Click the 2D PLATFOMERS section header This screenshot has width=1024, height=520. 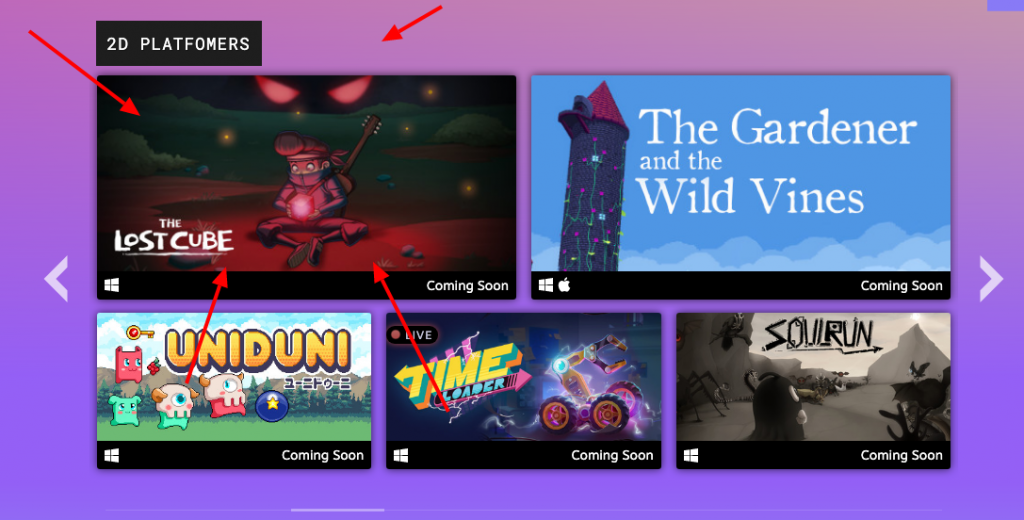pos(179,44)
